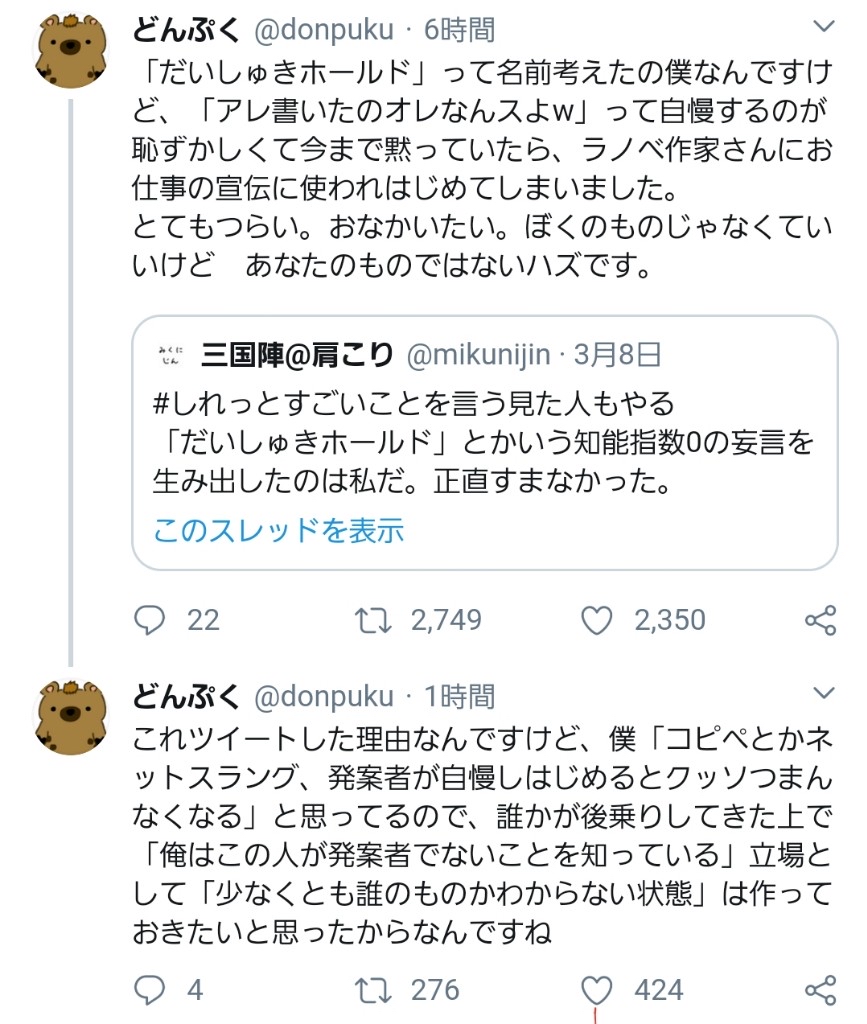Reply to the second tweet with 4 replies
The height and width of the screenshot is (1024, 867).
(149, 990)
